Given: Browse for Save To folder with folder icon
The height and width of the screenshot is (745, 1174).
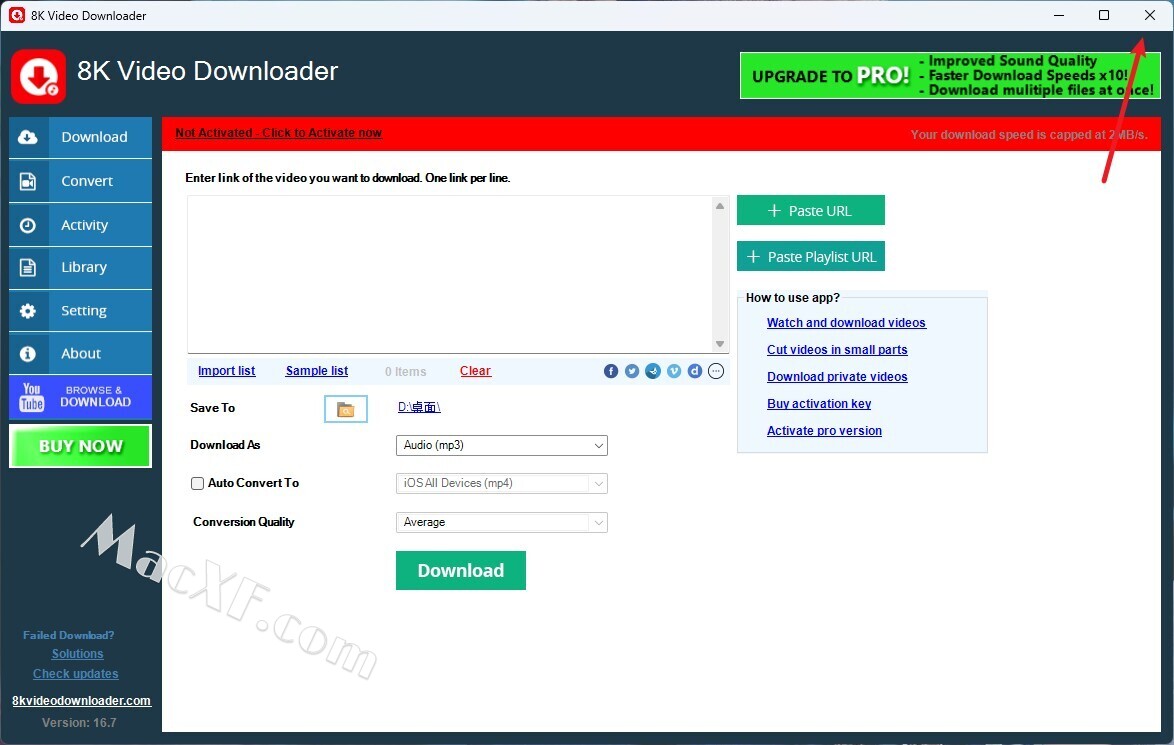Looking at the screenshot, I should click(x=346, y=409).
